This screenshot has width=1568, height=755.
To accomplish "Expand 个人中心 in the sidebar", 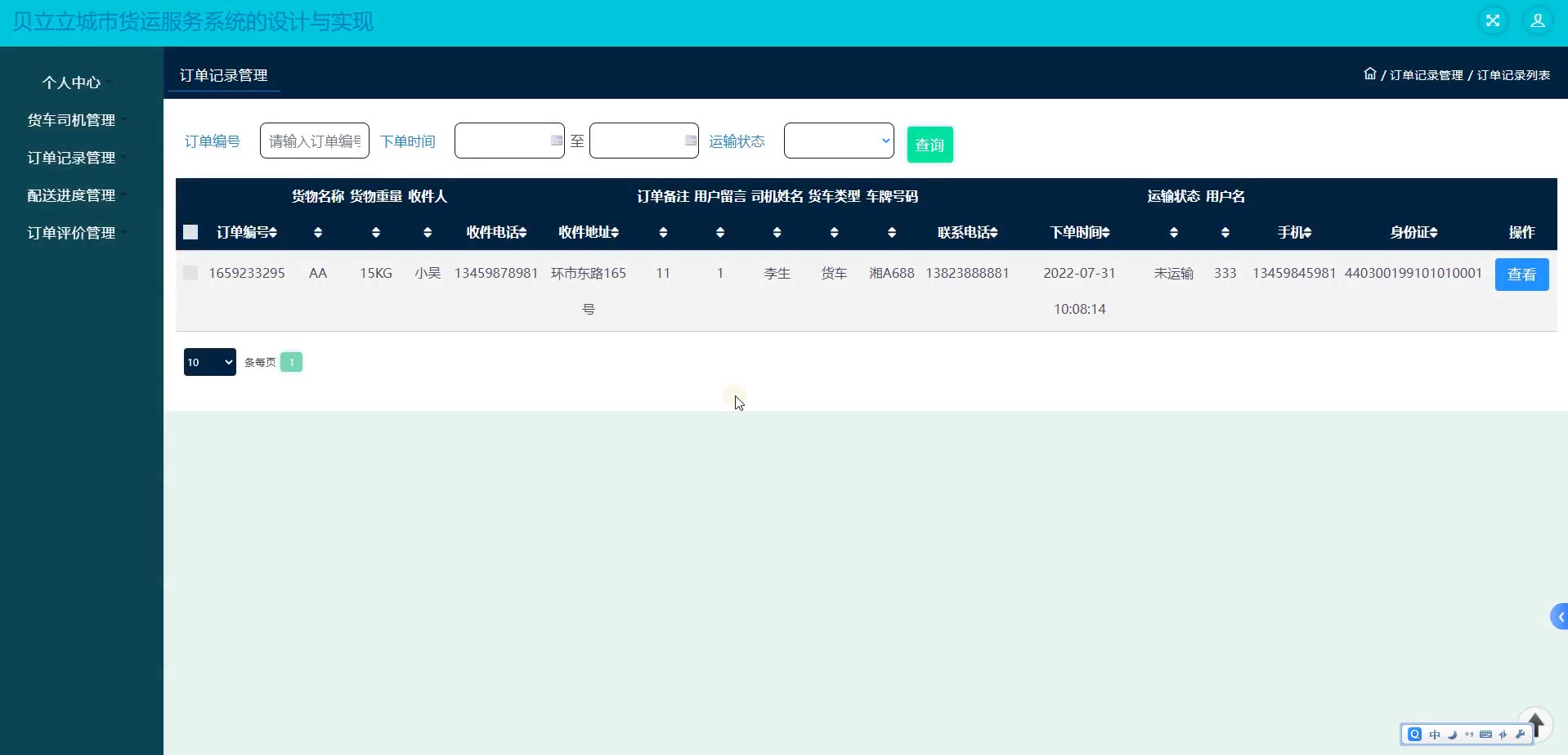I will (71, 83).
